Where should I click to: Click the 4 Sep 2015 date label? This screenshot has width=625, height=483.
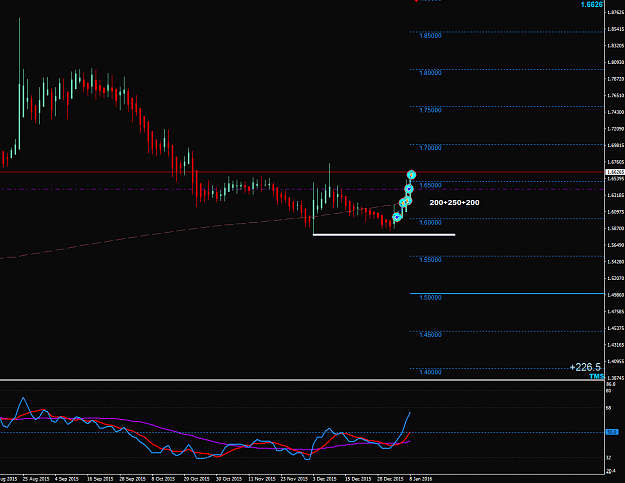tap(67, 479)
